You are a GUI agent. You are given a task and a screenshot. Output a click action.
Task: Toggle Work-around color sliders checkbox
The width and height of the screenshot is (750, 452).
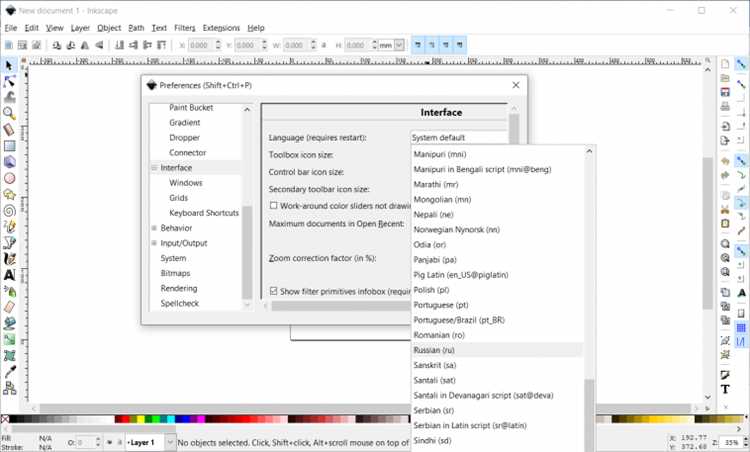pyautogui.click(x=274, y=206)
